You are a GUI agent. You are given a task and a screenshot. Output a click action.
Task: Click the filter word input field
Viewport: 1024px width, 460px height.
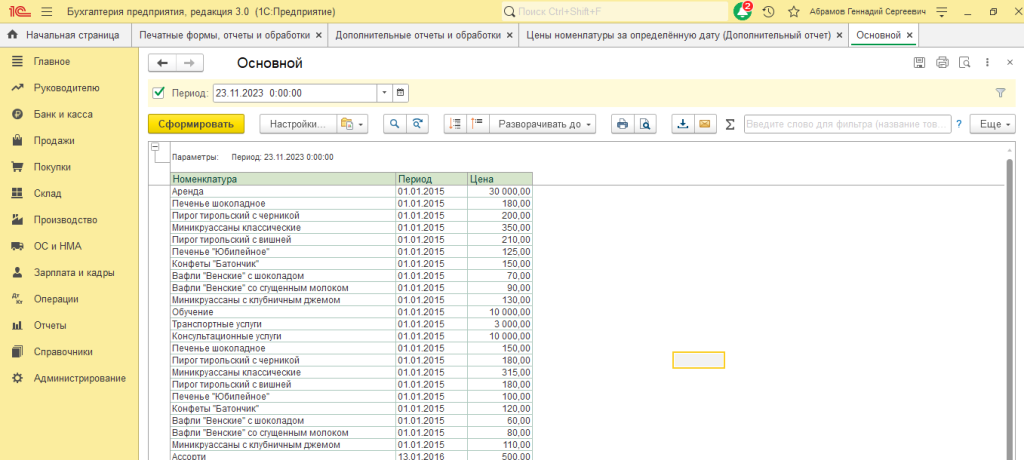(846, 124)
